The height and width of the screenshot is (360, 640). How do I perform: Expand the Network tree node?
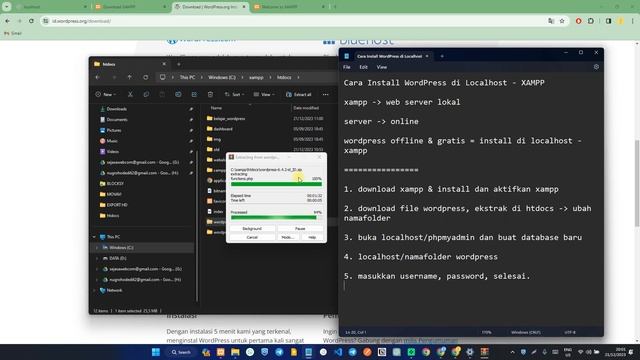point(94,290)
